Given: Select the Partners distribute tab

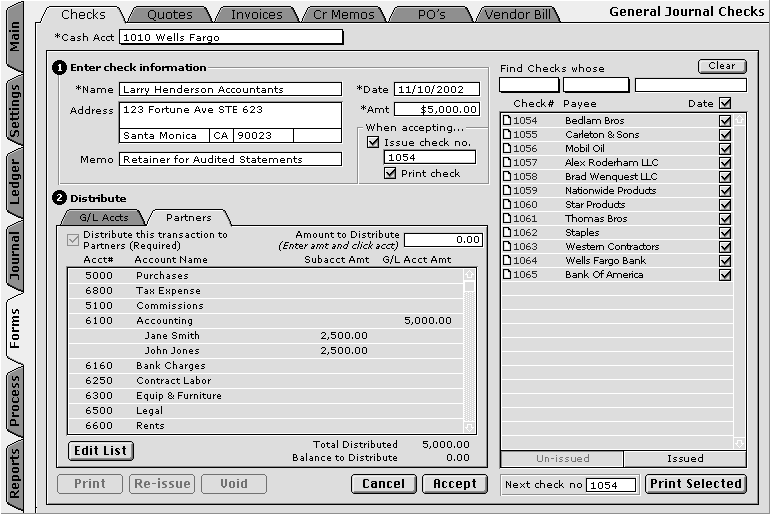Looking at the screenshot, I should tap(189, 217).
